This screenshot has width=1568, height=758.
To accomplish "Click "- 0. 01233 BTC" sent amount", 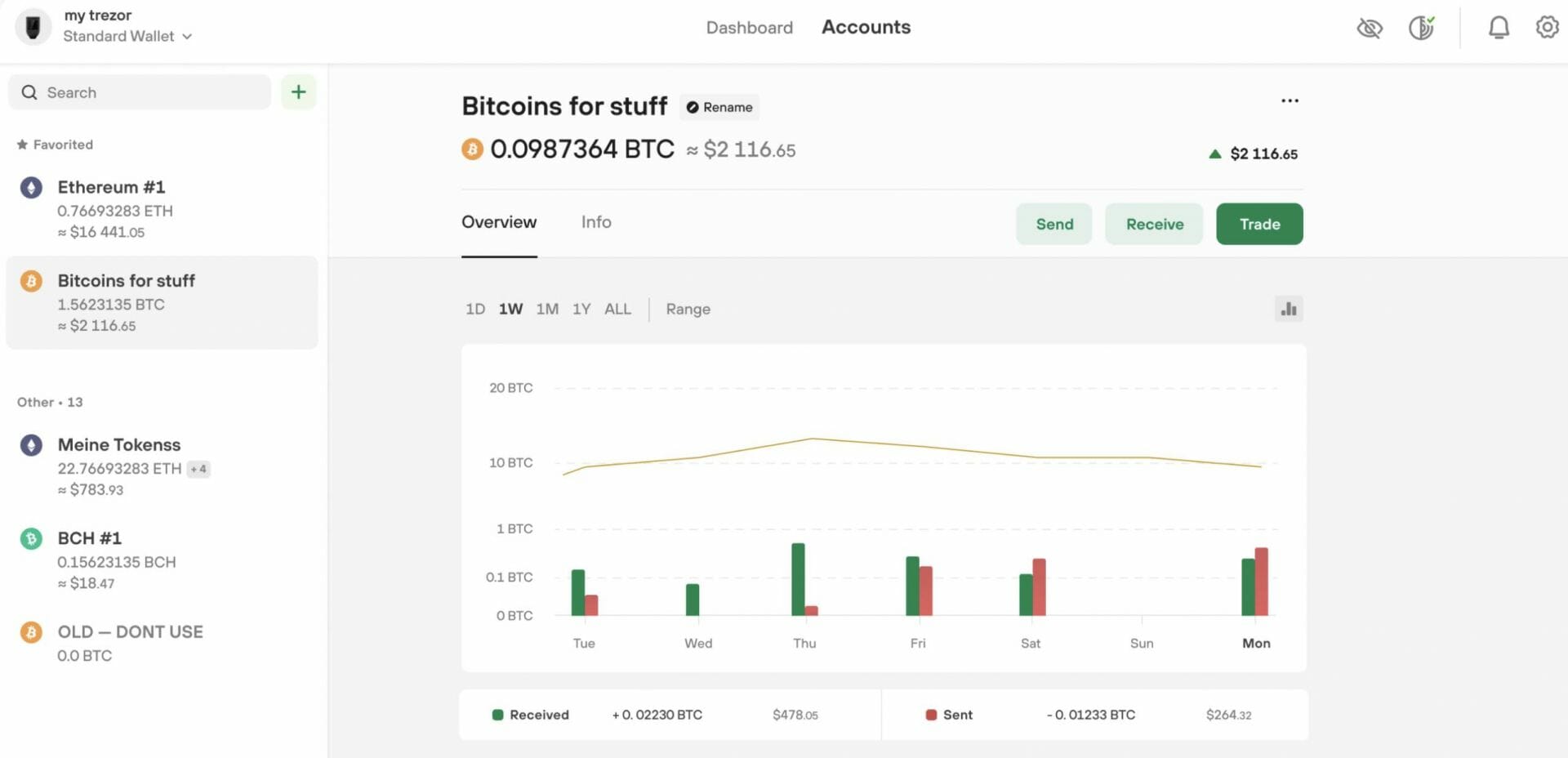I will (1090, 715).
